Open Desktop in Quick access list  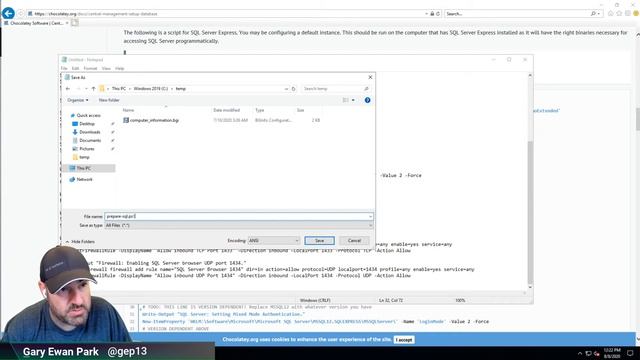[x=87, y=124]
